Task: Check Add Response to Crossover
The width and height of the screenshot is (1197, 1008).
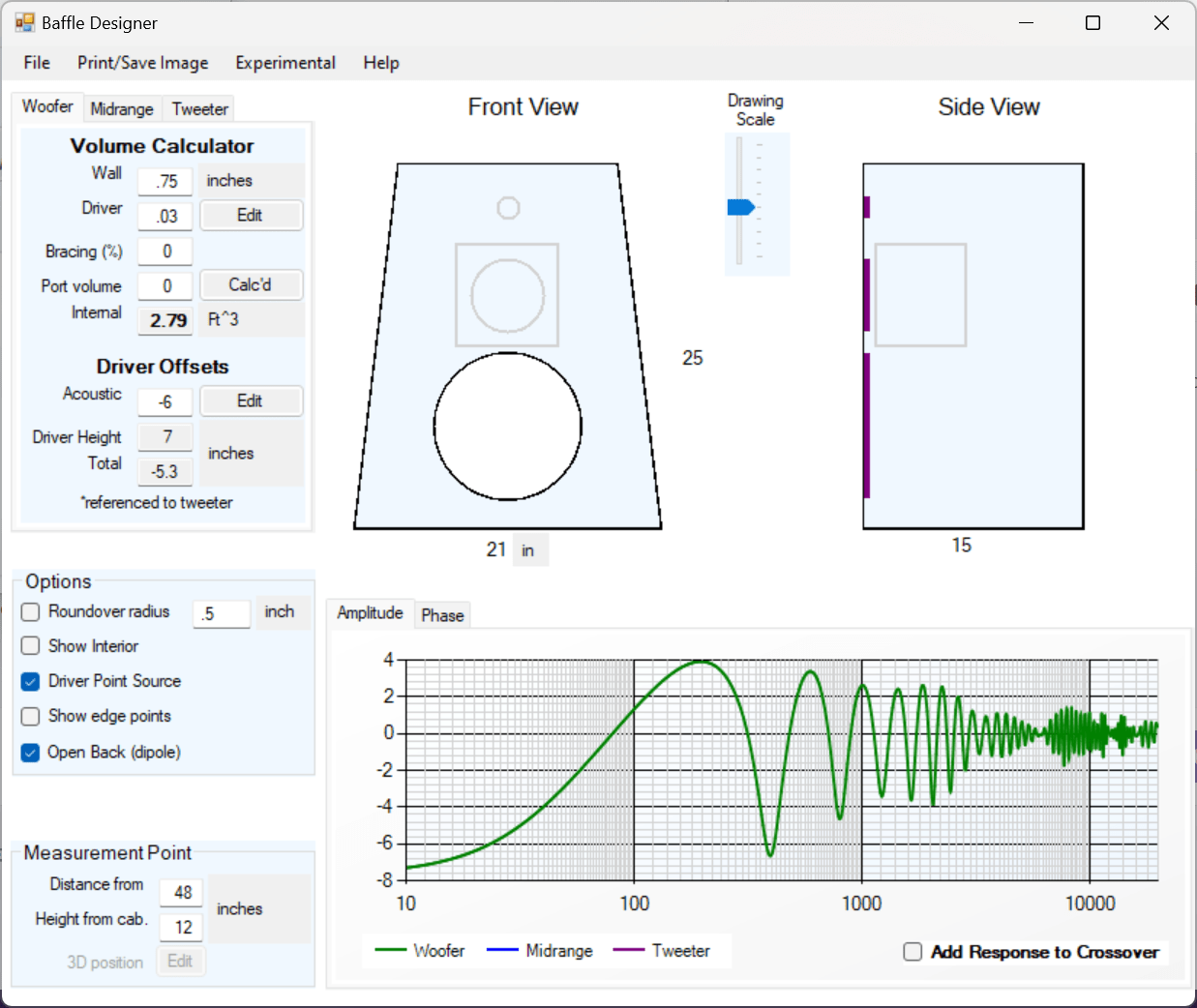Action: click(913, 952)
